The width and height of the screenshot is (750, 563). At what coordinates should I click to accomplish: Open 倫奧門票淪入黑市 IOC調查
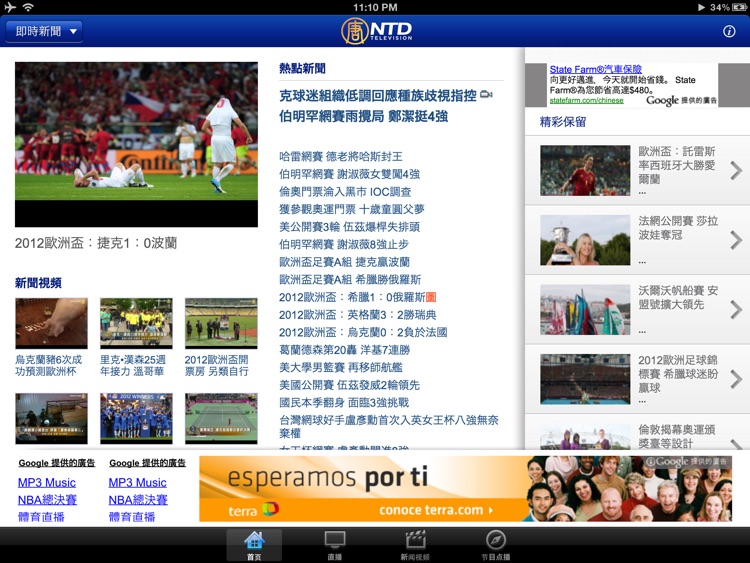click(x=345, y=192)
